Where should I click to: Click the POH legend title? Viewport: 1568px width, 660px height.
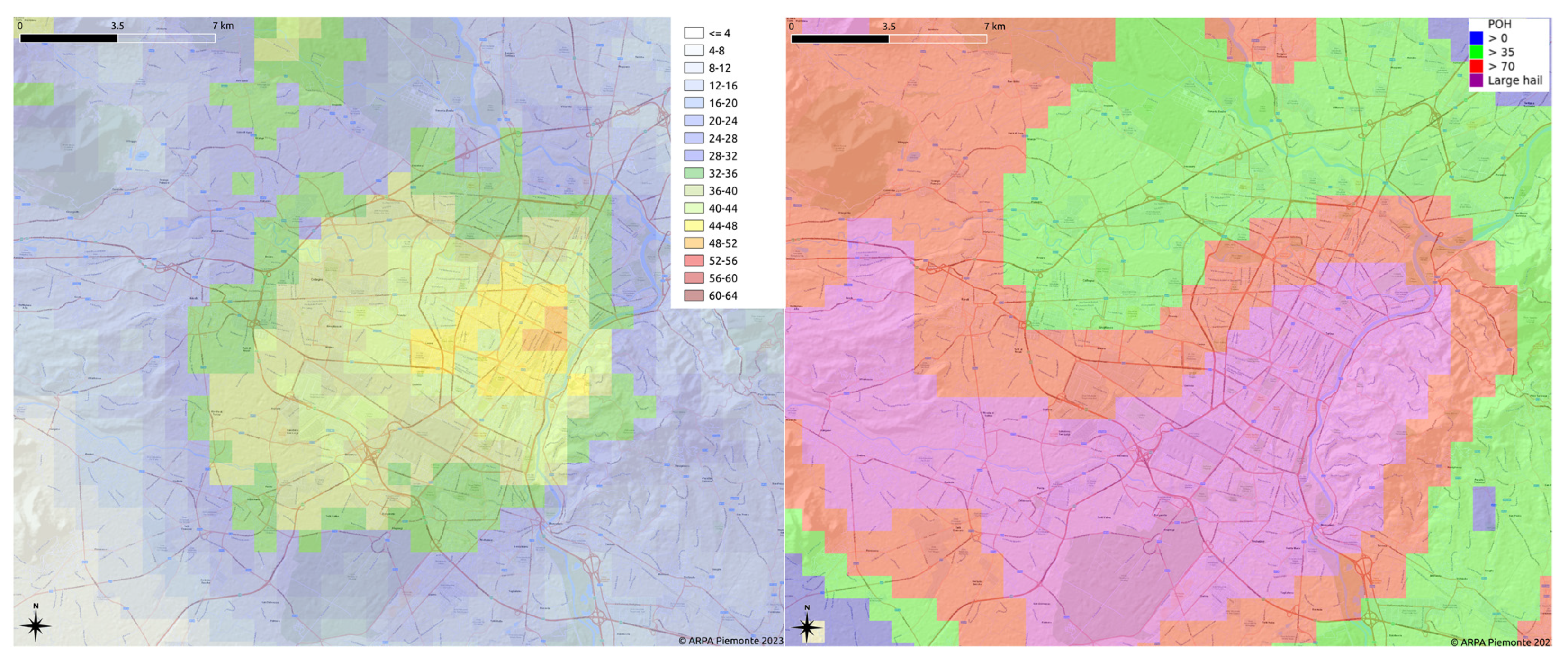click(x=1499, y=24)
